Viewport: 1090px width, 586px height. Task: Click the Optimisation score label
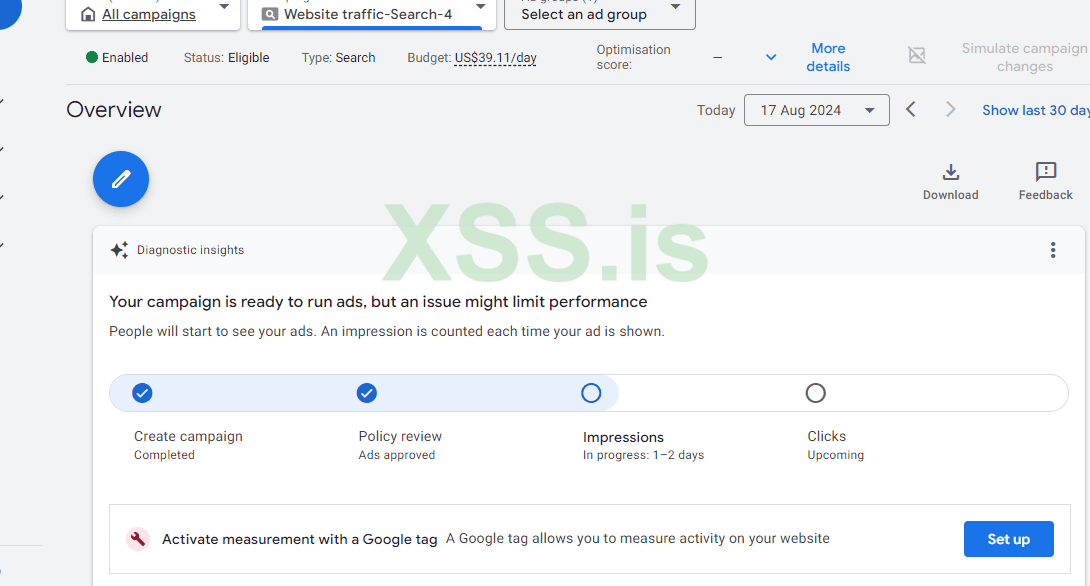tap(633, 57)
